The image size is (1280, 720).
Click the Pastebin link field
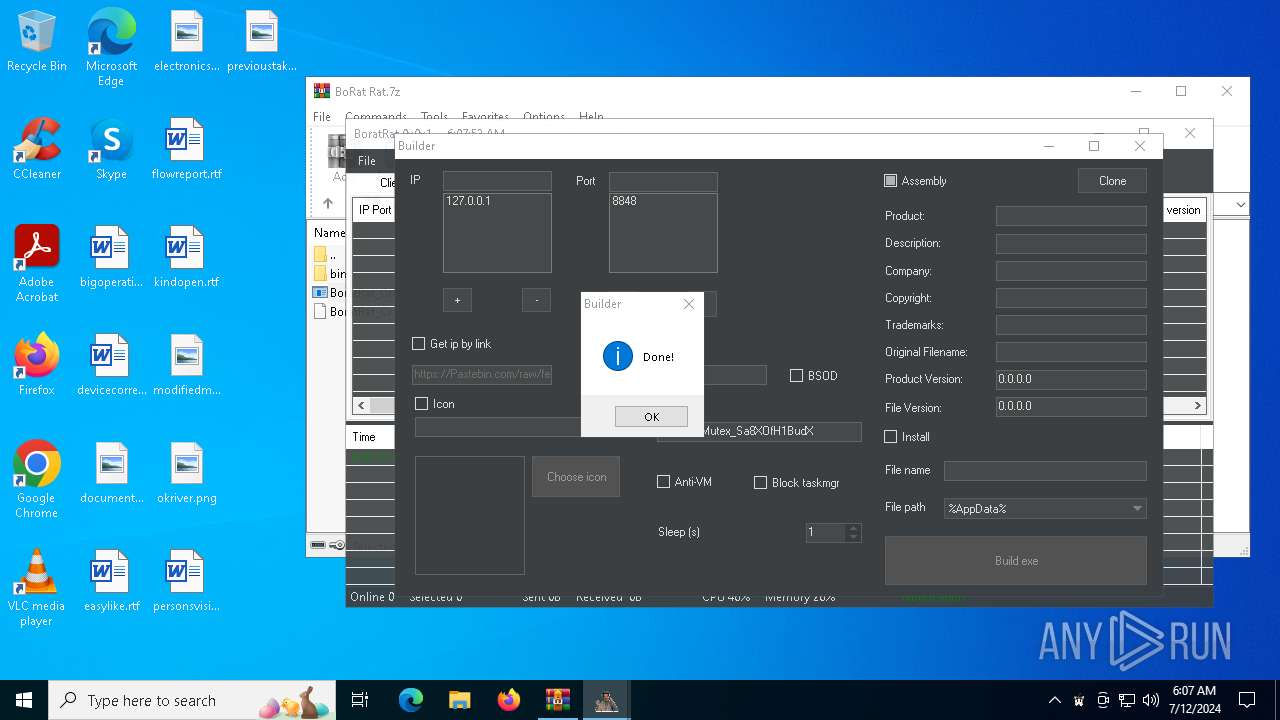coord(482,375)
